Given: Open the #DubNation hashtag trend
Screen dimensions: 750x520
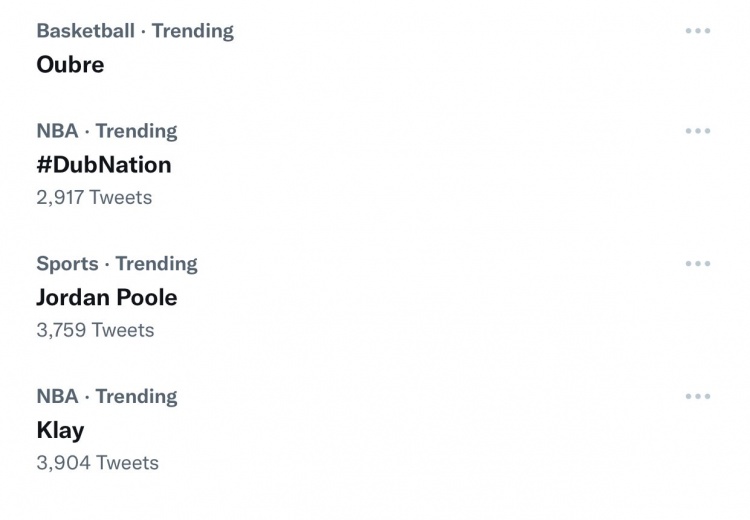Looking at the screenshot, I should [104, 165].
